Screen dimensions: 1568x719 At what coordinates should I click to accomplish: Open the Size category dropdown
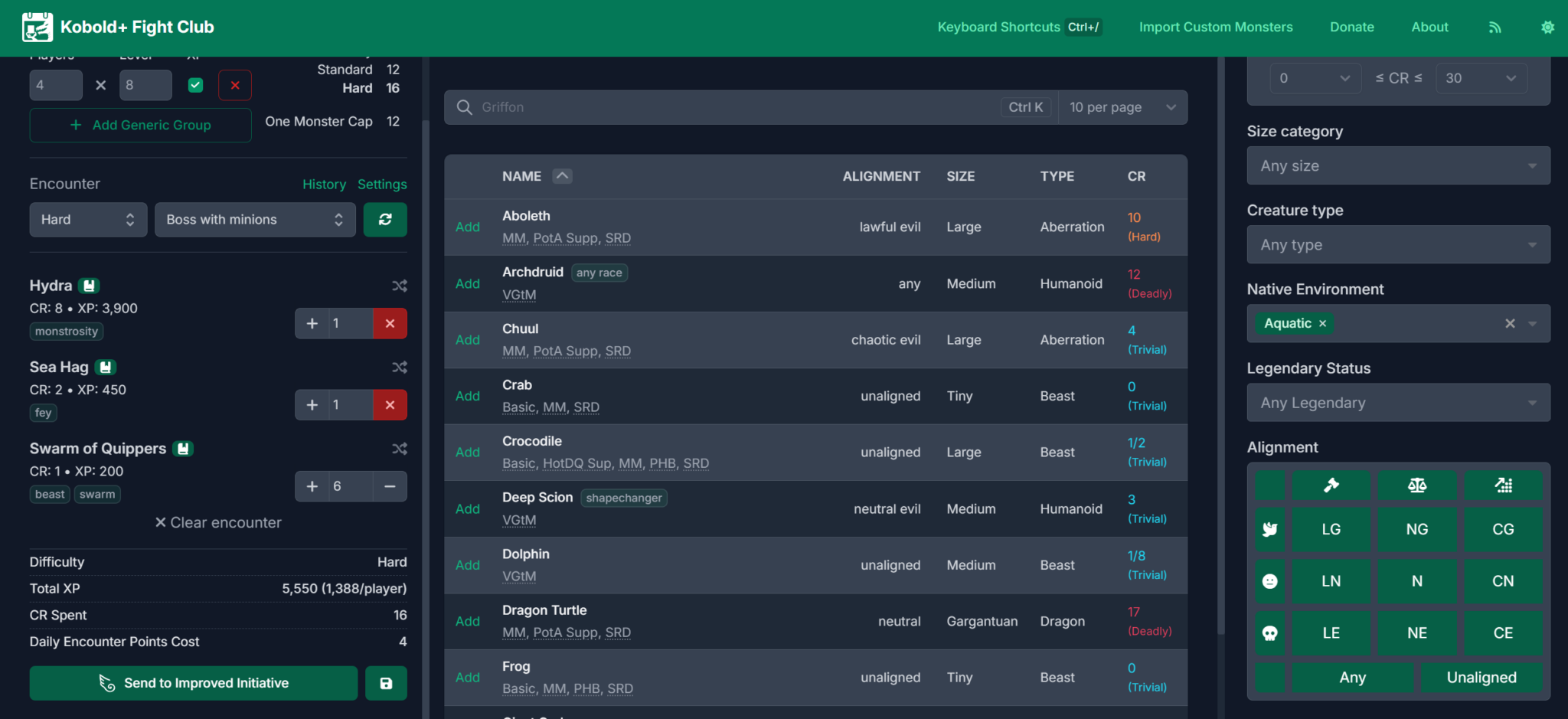click(1398, 166)
